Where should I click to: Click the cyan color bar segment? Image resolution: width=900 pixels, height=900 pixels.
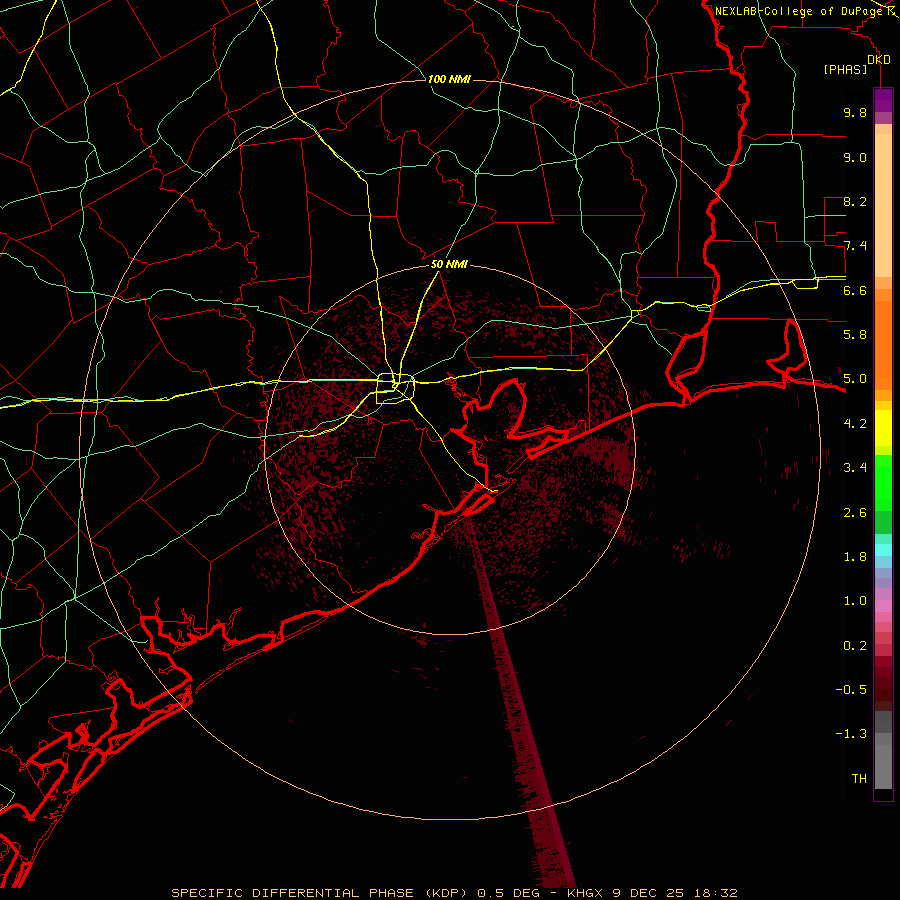coord(883,550)
